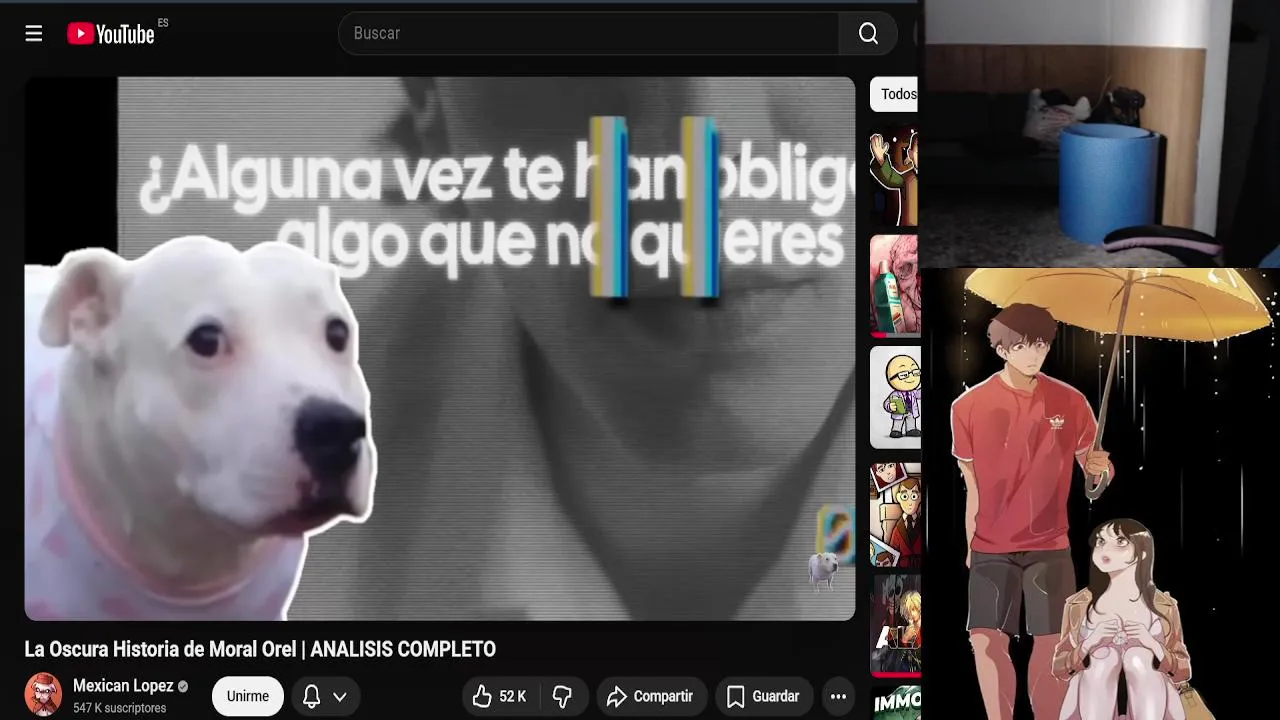This screenshot has height=720, width=1280.
Task: Click the Compartir share button
Action: point(651,696)
